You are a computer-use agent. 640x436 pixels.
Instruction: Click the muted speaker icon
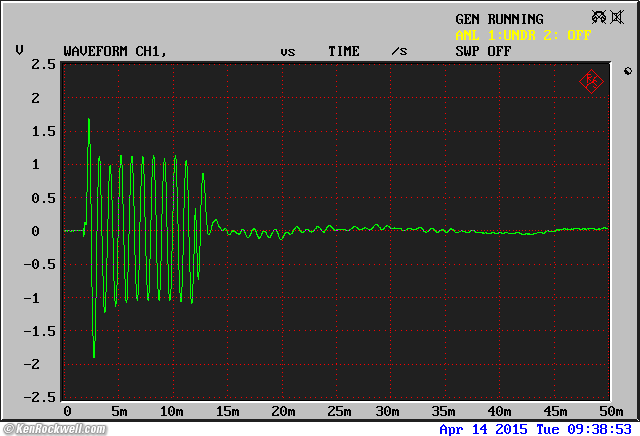(619, 18)
